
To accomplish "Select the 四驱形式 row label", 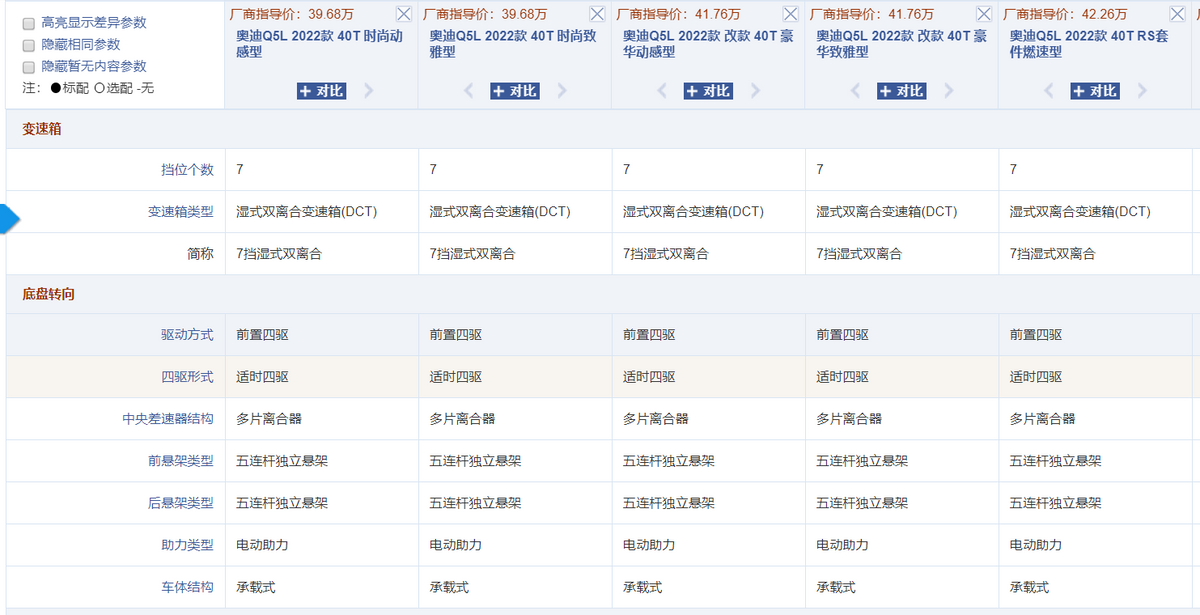I will coord(187,378).
